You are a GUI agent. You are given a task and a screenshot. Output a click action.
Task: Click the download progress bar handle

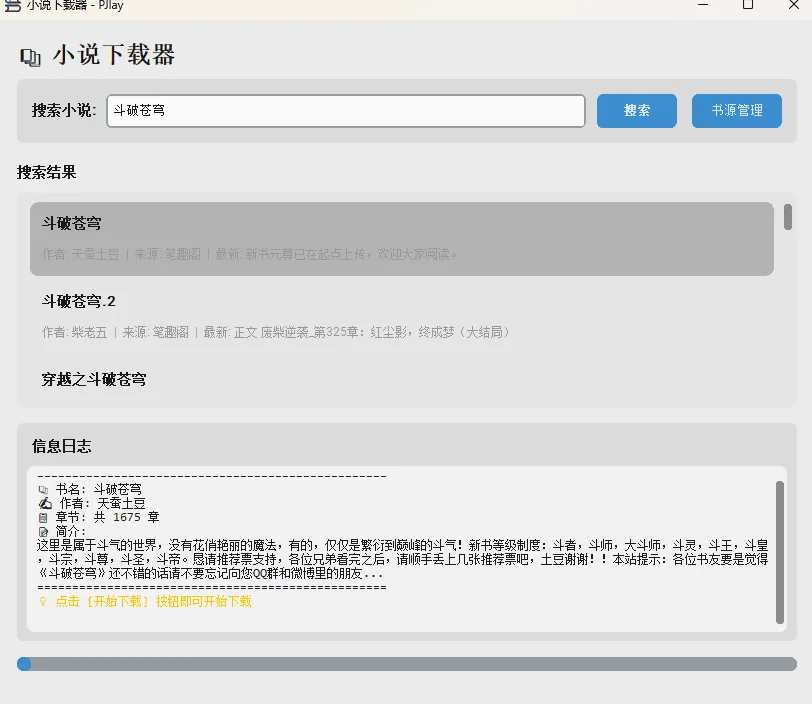click(x=24, y=664)
